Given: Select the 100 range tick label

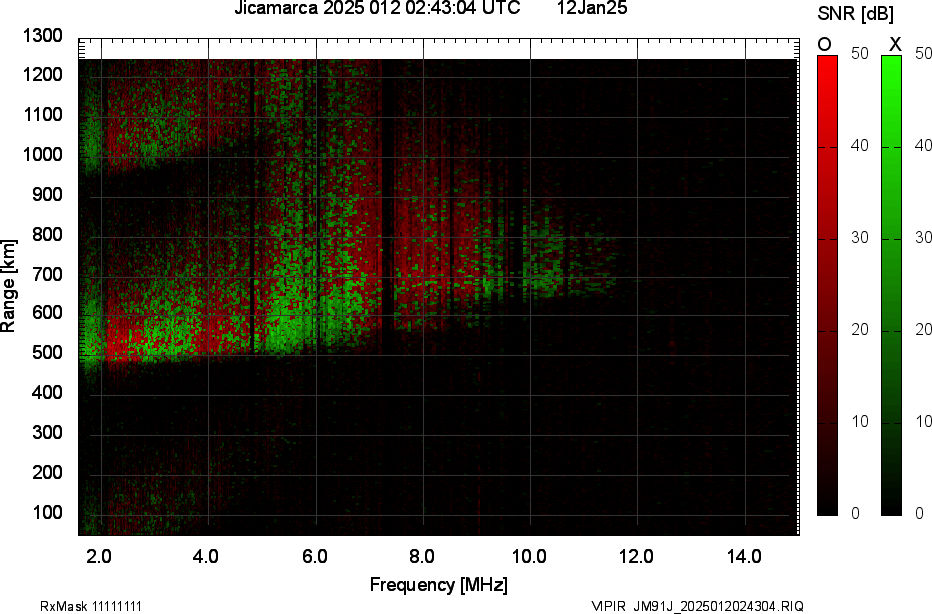Looking at the screenshot, I should (48, 512).
